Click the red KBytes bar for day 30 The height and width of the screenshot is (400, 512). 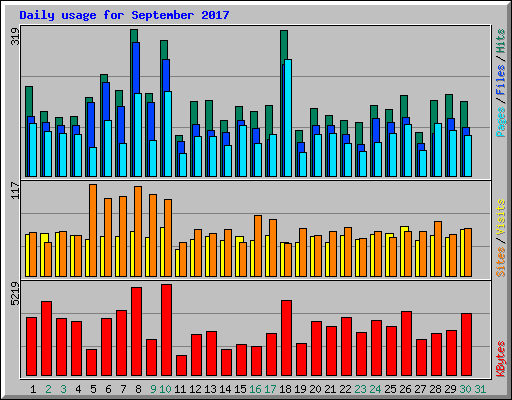tap(466, 344)
